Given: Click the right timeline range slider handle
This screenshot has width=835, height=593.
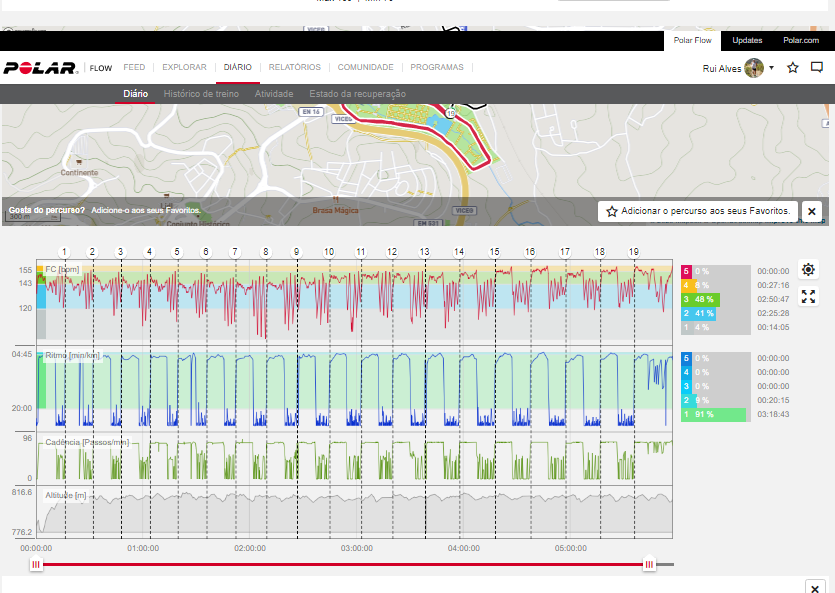Looking at the screenshot, I should pyautogui.click(x=649, y=565).
